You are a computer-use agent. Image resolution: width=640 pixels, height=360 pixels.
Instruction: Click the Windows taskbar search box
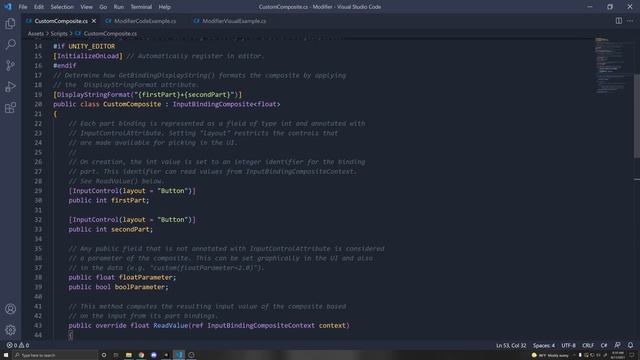click(x=56, y=355)
